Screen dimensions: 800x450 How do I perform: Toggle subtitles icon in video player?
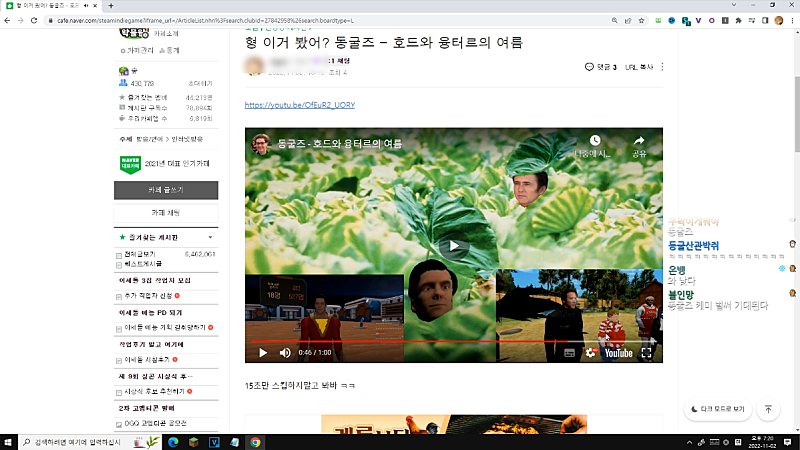tap(569, 352)
